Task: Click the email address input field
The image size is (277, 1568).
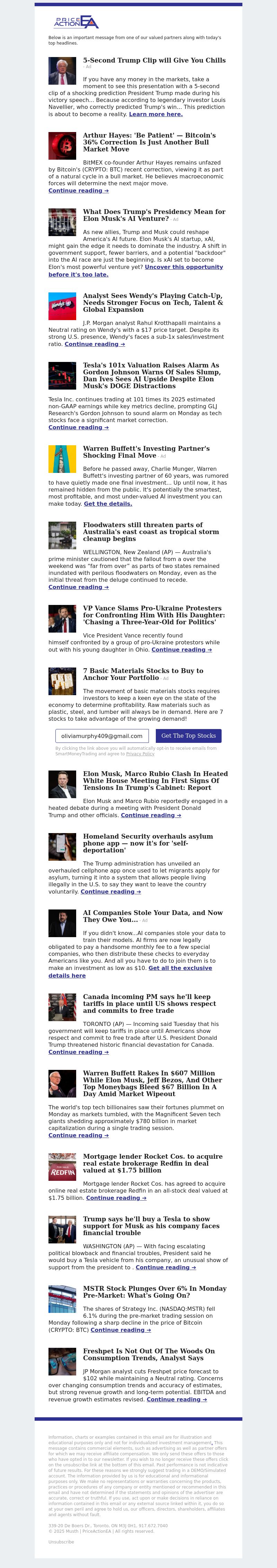Action: coord(102,736)
